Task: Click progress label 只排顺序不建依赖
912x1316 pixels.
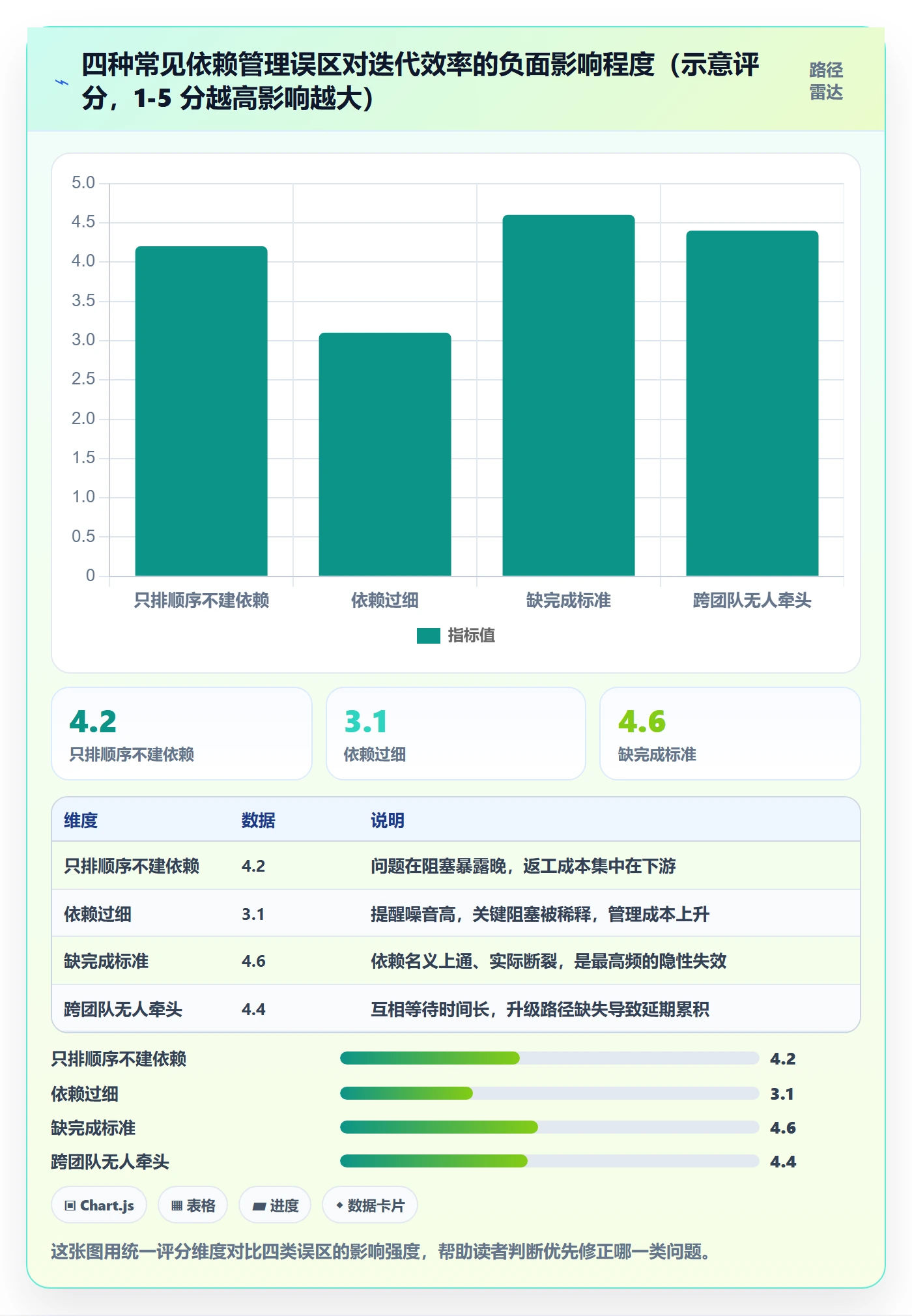Action: coord(119,1059)
